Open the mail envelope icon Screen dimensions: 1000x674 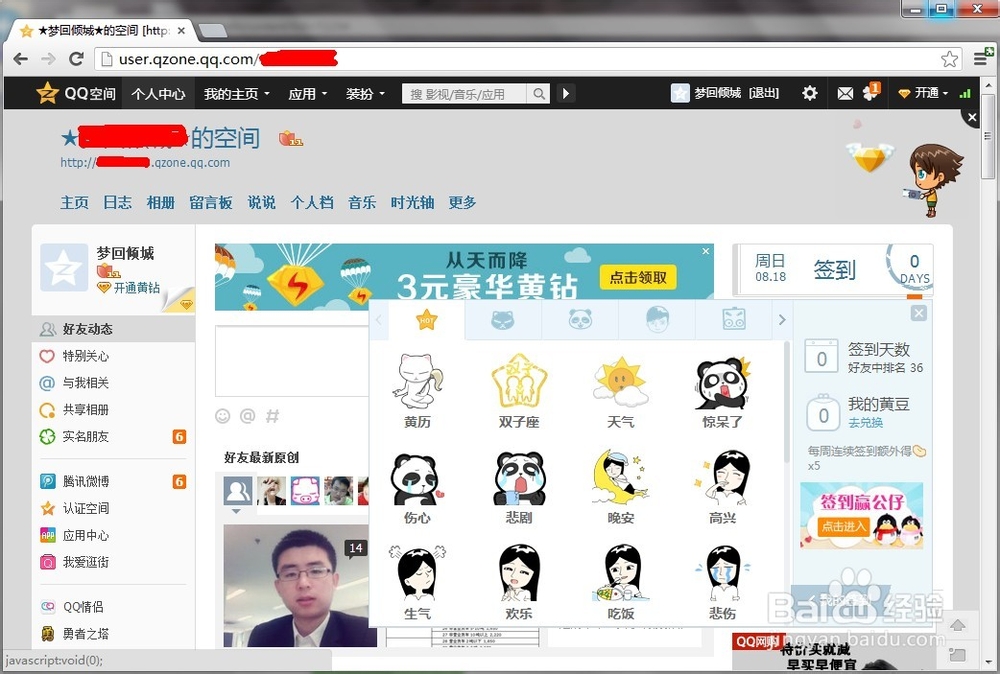click(x=845, y=94)
